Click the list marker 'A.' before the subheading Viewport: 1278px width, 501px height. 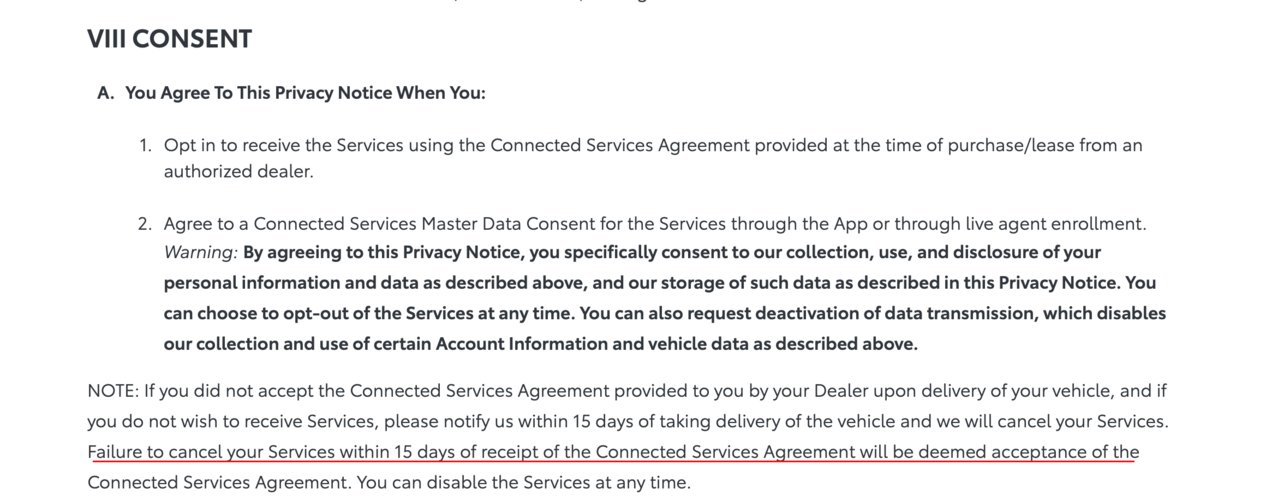pos(106,93)
